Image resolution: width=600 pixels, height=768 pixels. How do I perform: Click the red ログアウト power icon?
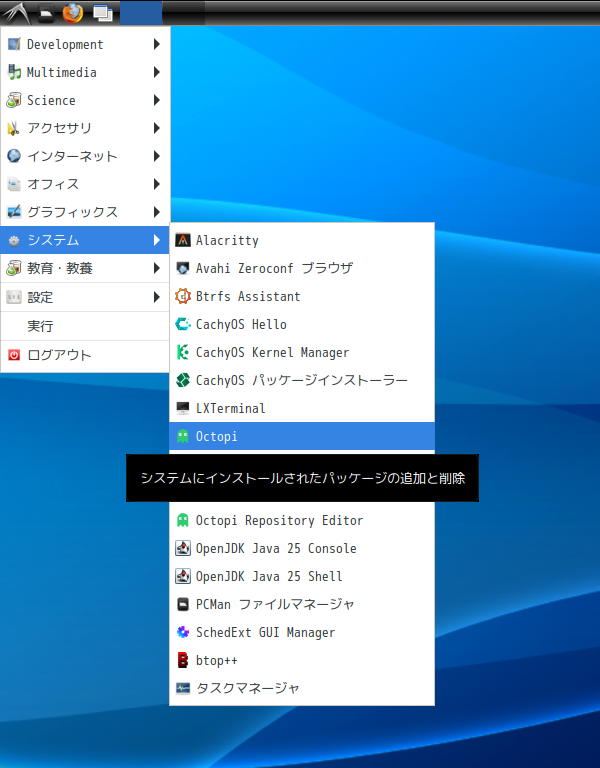(x=14, y=355)
